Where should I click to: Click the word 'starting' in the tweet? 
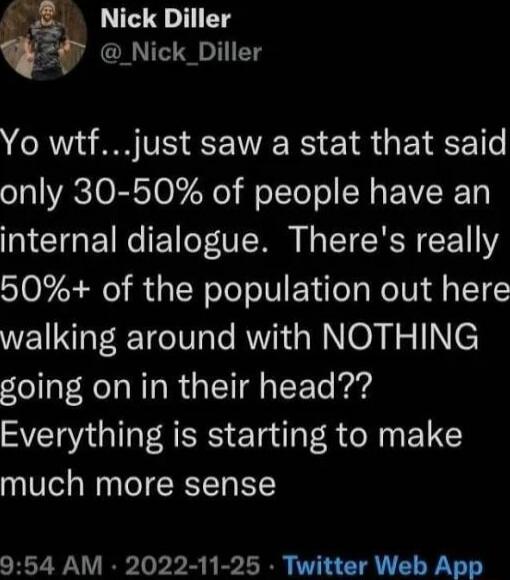click(267, 436)
